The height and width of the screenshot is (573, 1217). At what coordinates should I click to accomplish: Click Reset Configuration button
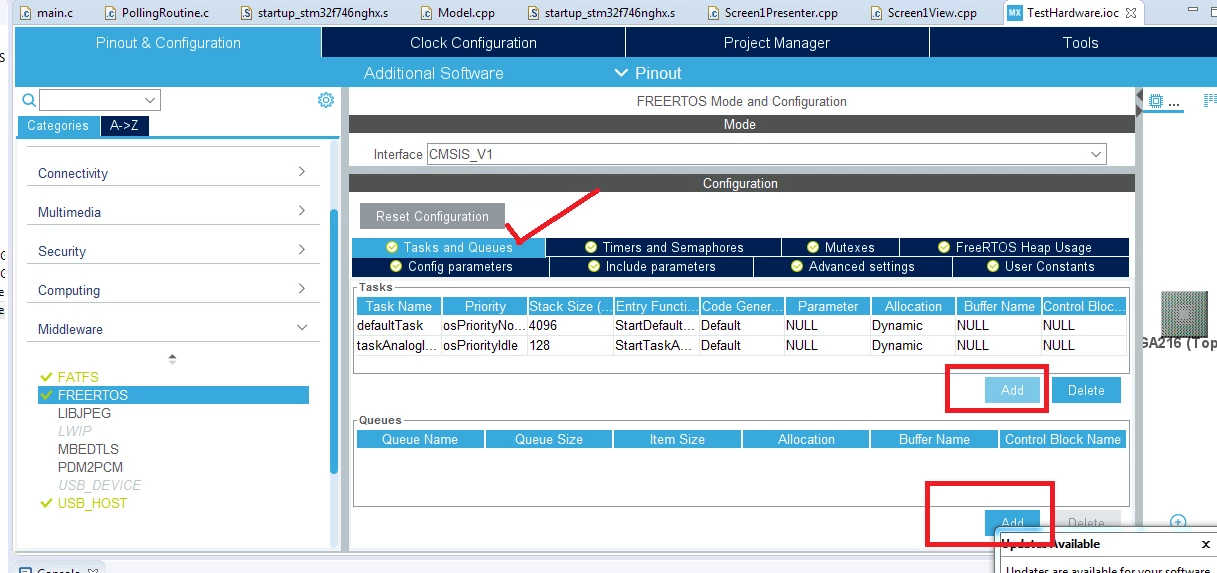coord(432,216)
